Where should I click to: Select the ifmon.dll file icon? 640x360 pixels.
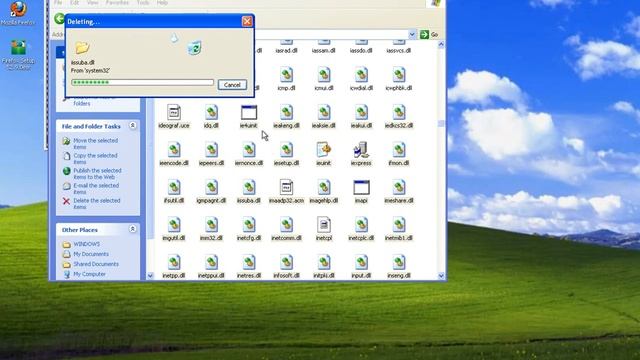(x=399, y=149)
